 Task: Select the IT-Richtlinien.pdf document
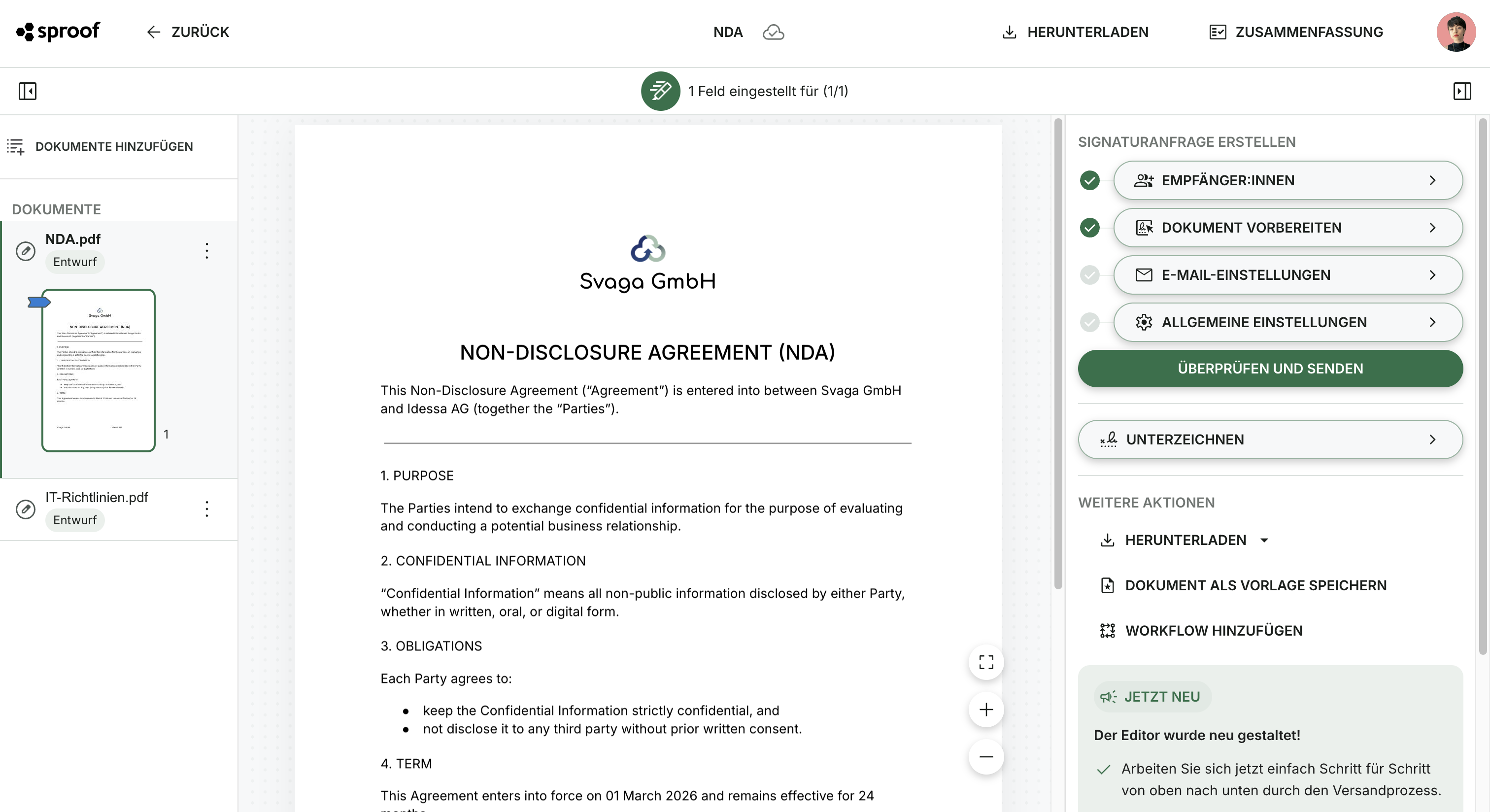tap(119, 509)
